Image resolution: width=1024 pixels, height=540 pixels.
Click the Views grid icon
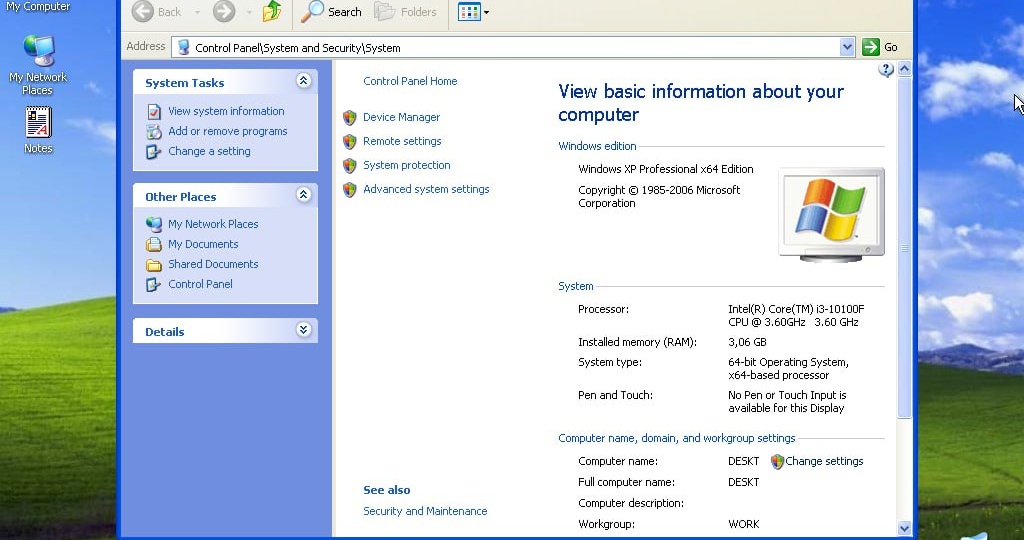(x=468, y=12)
